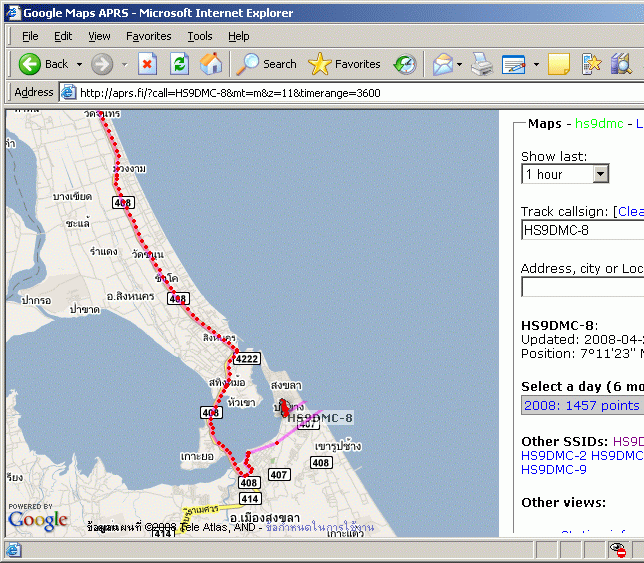Click the grey Forward arrow icon
This screenshot has width=644, height=563.
(x=102, y=64)
